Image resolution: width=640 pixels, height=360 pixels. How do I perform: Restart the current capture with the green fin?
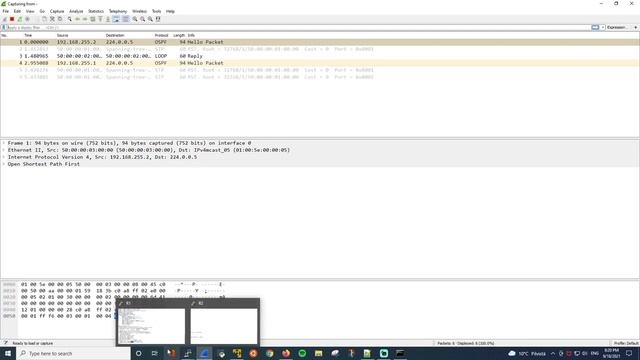tap(20, 19)
